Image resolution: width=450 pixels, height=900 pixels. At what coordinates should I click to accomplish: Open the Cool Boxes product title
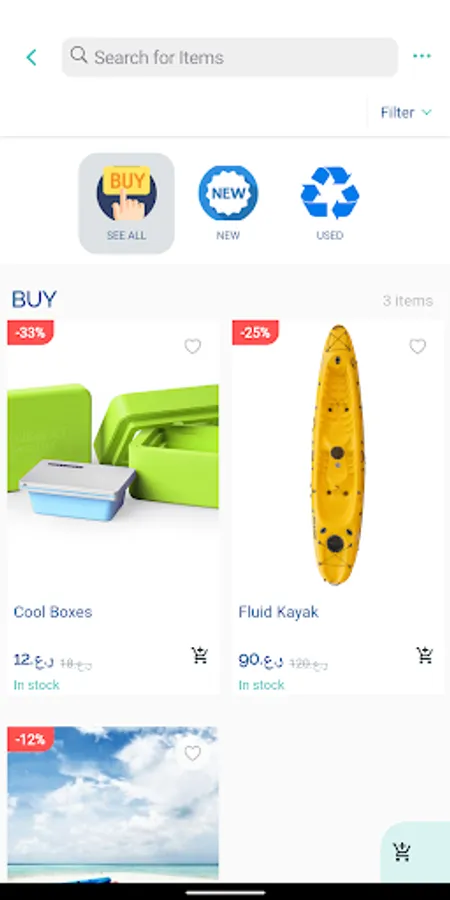[53, 612]
